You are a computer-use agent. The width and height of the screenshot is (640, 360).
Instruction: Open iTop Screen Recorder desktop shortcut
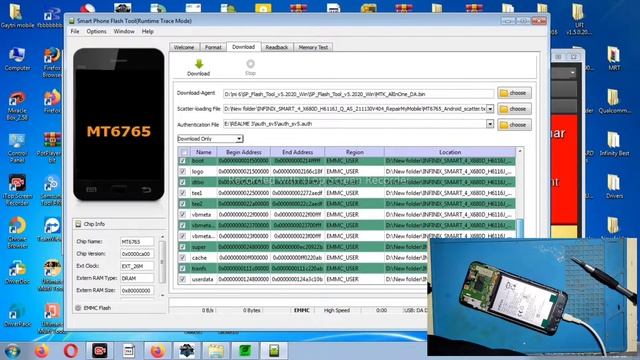17,191
